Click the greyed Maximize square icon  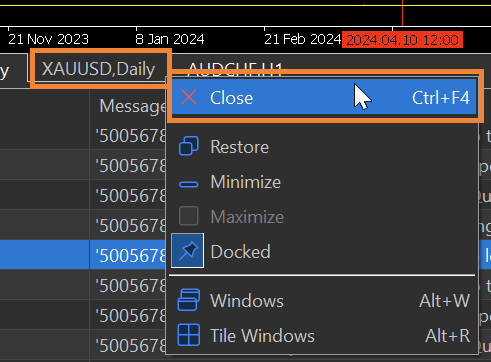pos(189,216)
